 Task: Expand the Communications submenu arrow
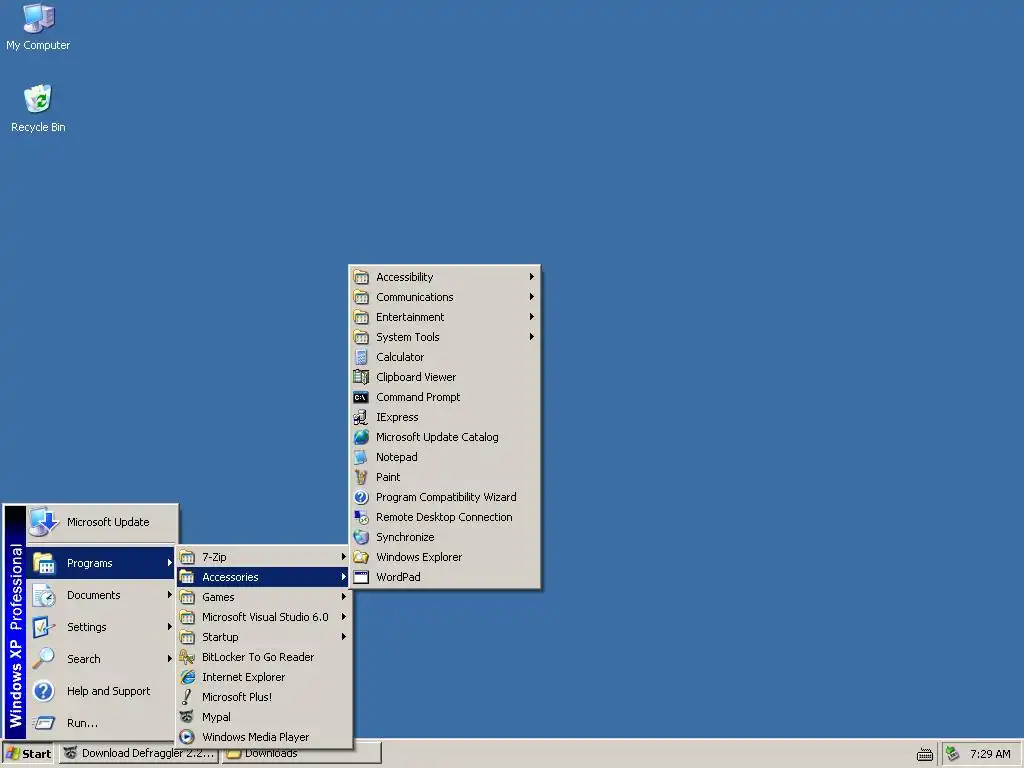(x=532, y=297)
